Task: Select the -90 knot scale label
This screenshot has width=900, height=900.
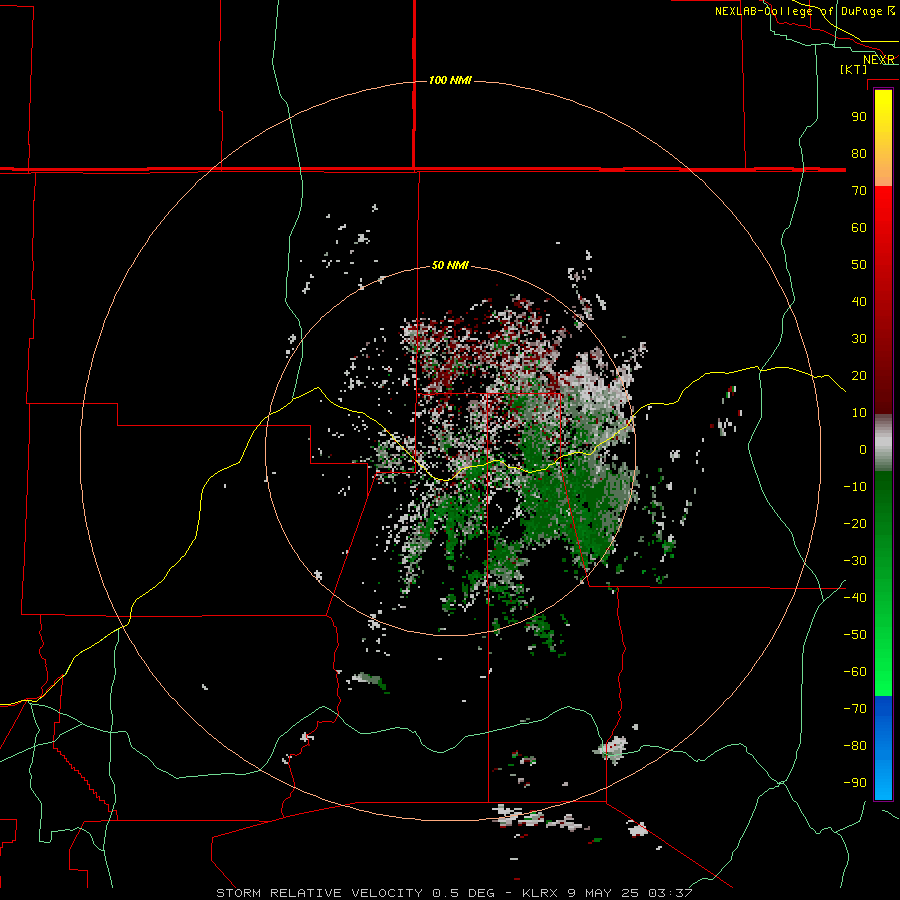Action: point(855,783)
